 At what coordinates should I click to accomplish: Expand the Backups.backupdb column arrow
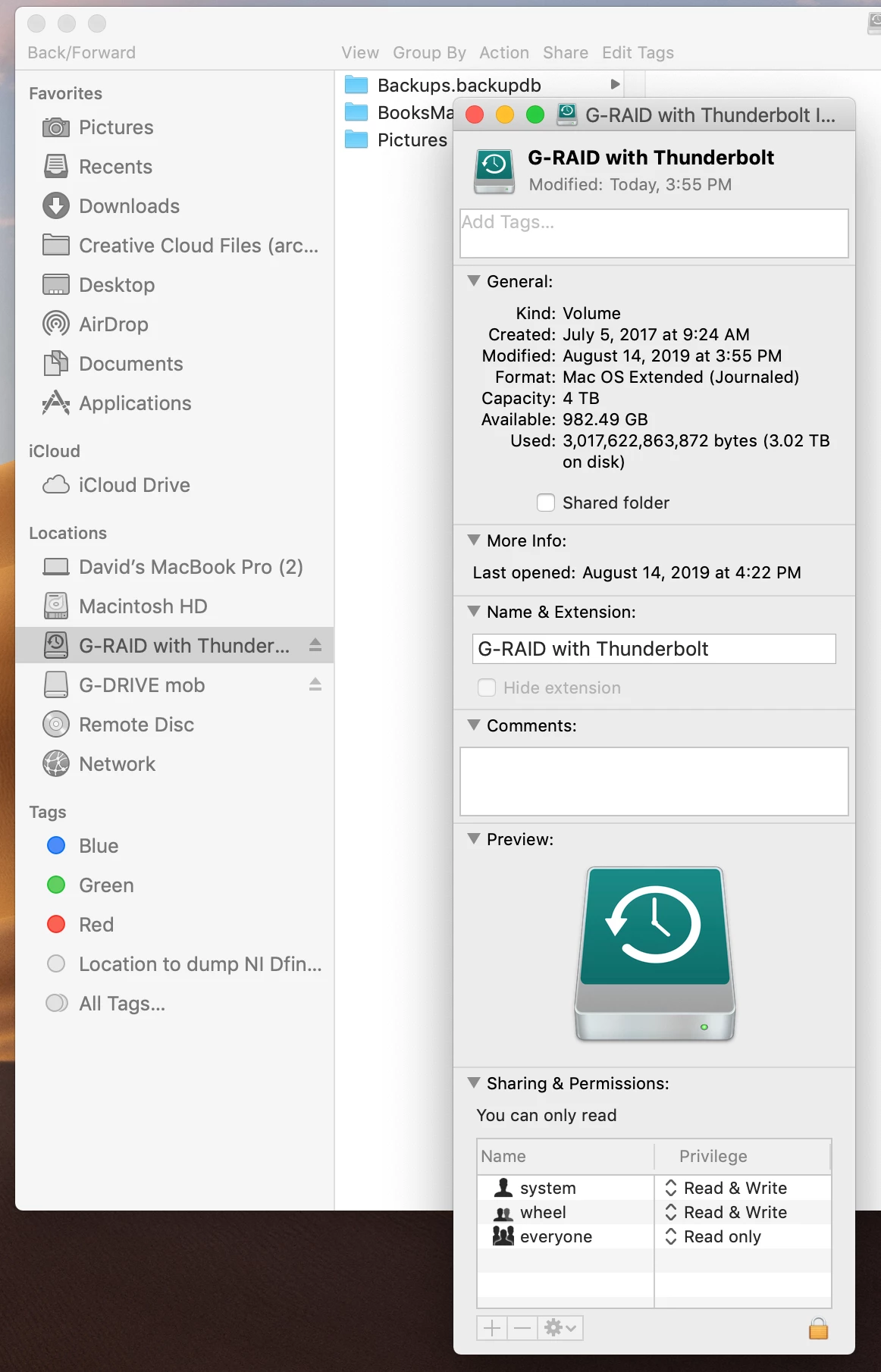(616, 84)
